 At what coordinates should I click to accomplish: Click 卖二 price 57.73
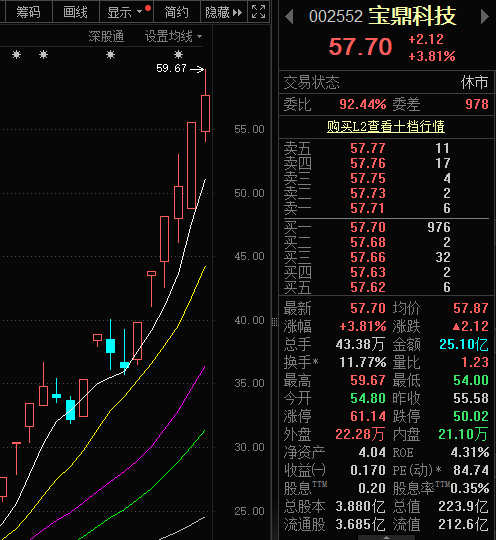(368, 193)
